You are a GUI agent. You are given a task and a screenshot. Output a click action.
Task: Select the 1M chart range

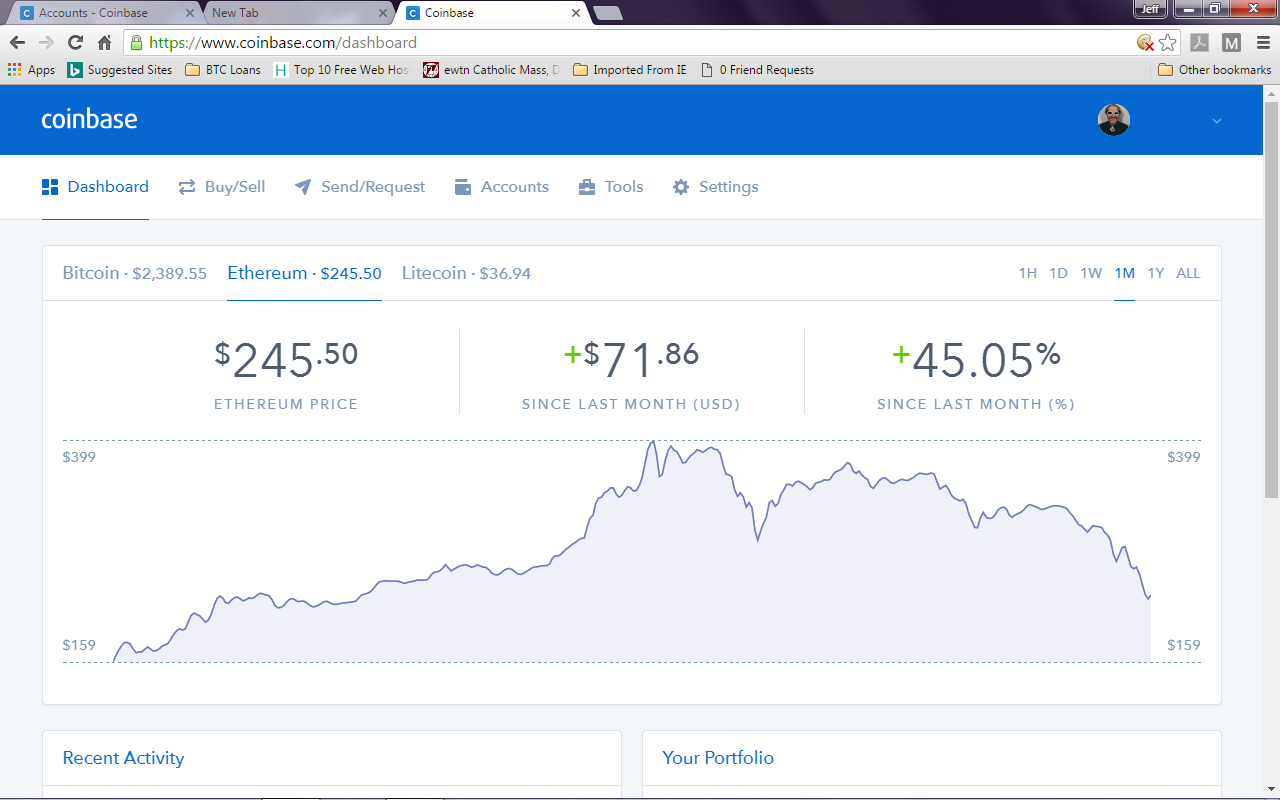click(x=1124, y=273)
